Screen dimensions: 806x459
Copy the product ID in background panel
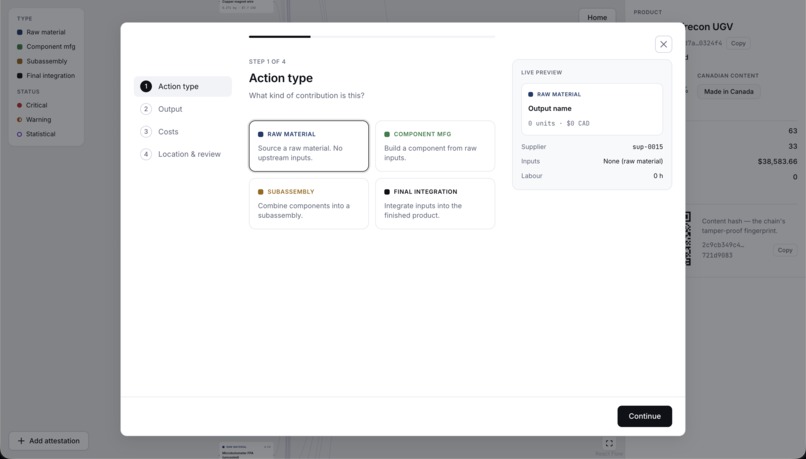[738, 43]
